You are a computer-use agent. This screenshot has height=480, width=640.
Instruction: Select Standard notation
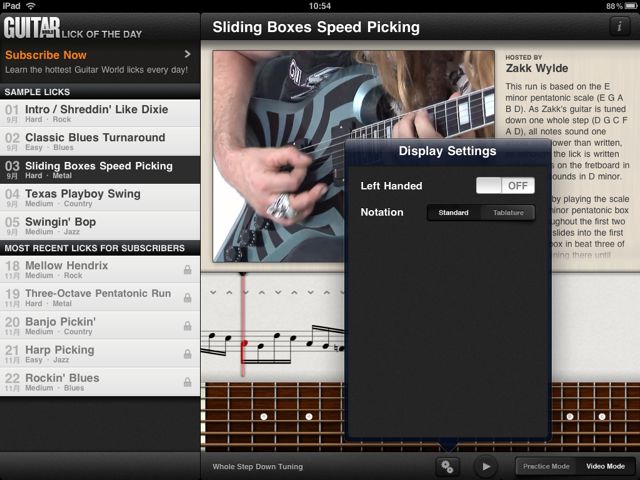pyautogui.click(x=453, y=213)
